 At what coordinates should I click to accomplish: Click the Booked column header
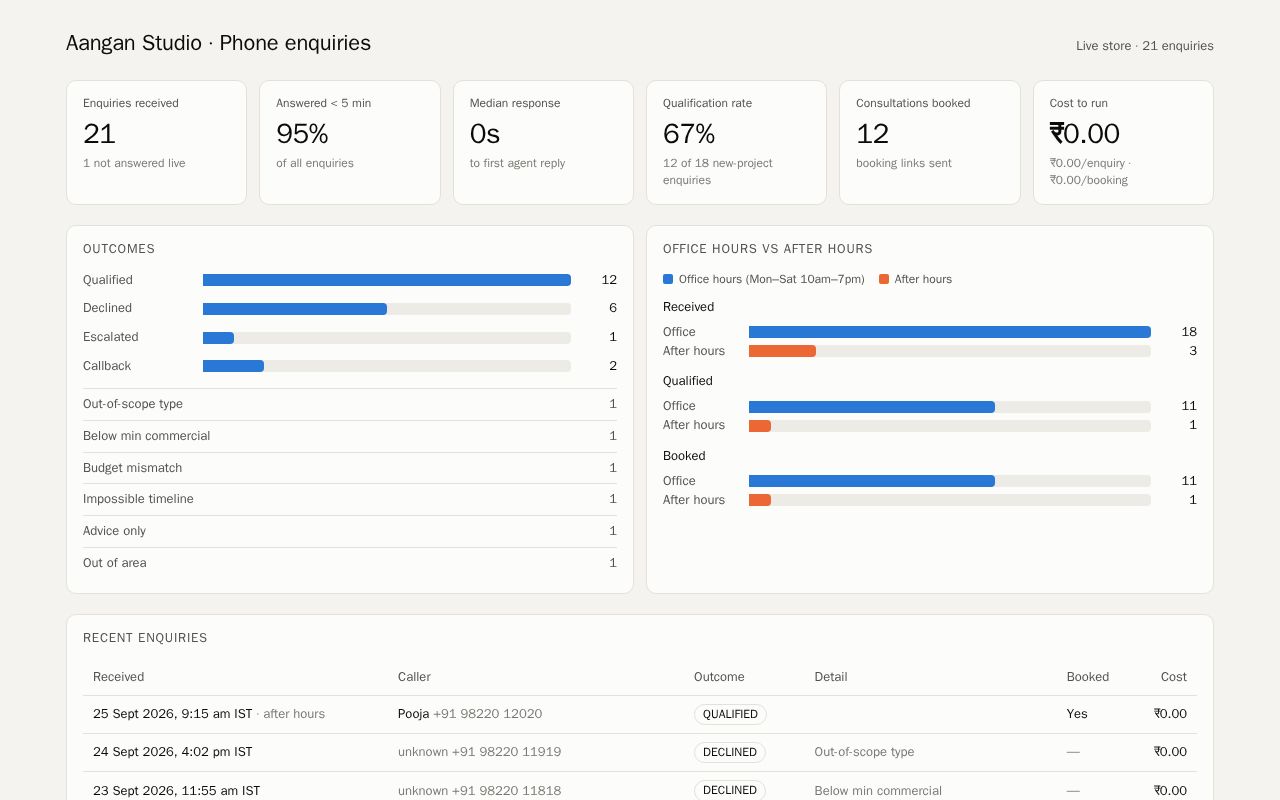point(1088,677)
